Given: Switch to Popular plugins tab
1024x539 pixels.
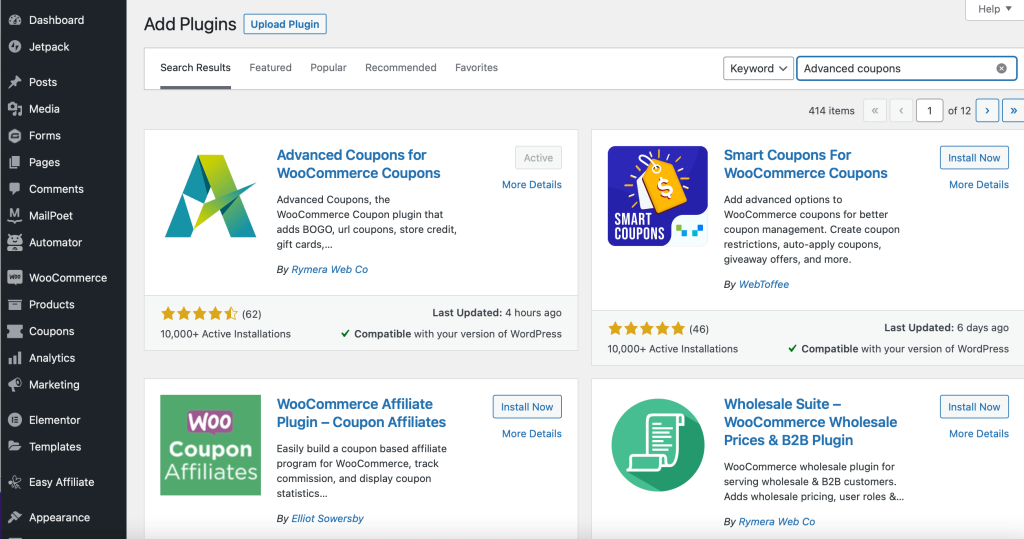Looking at the screenshot, I should pyautogui.click(x=328, y=68).
